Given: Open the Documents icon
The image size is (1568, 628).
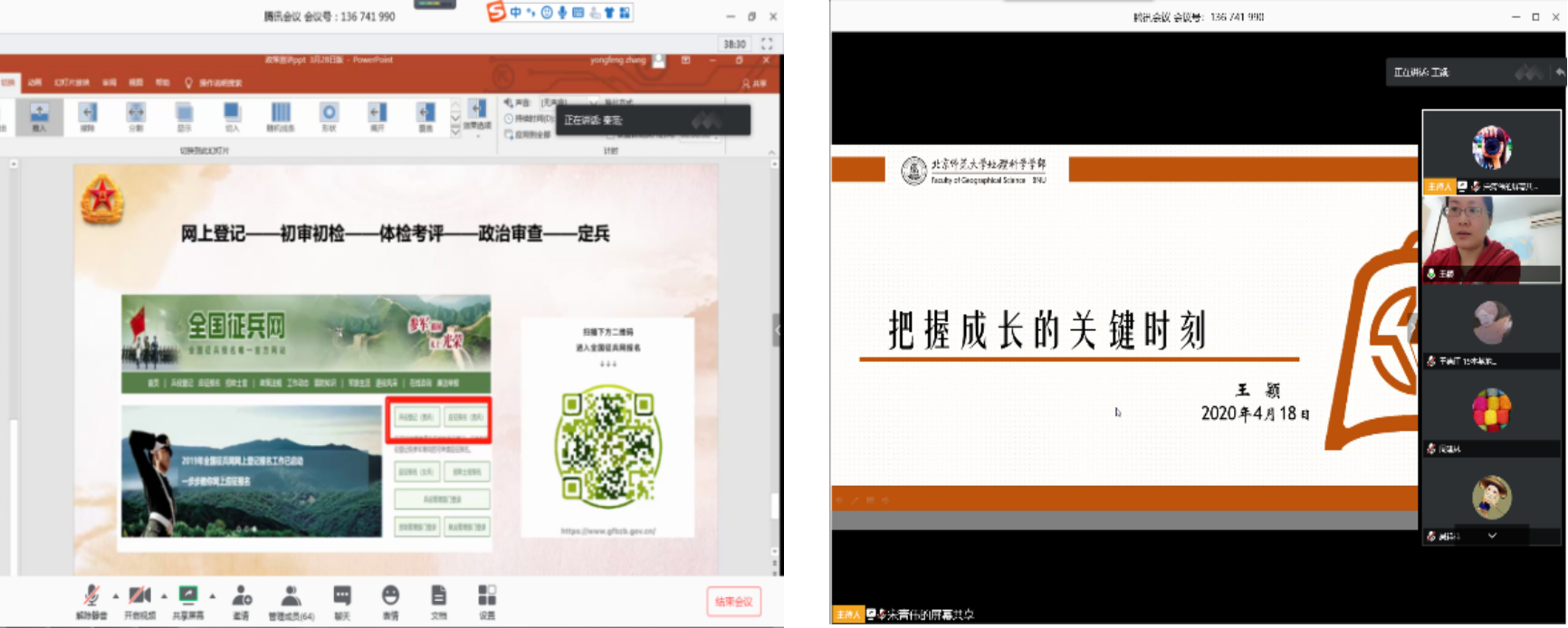Looking at the screenshot, I should [x=438, y=597].
